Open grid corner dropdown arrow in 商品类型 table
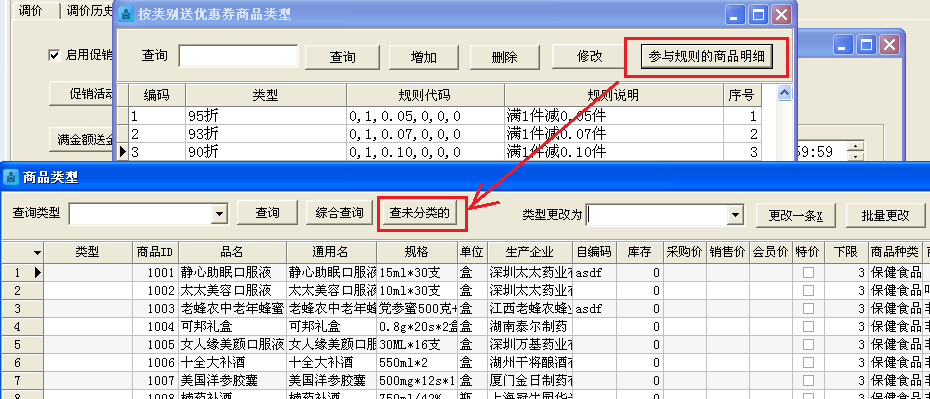 37,253
